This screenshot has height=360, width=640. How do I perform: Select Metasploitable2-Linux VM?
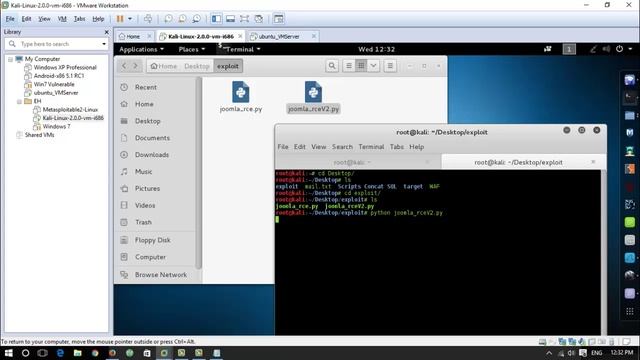click(70, 110)
